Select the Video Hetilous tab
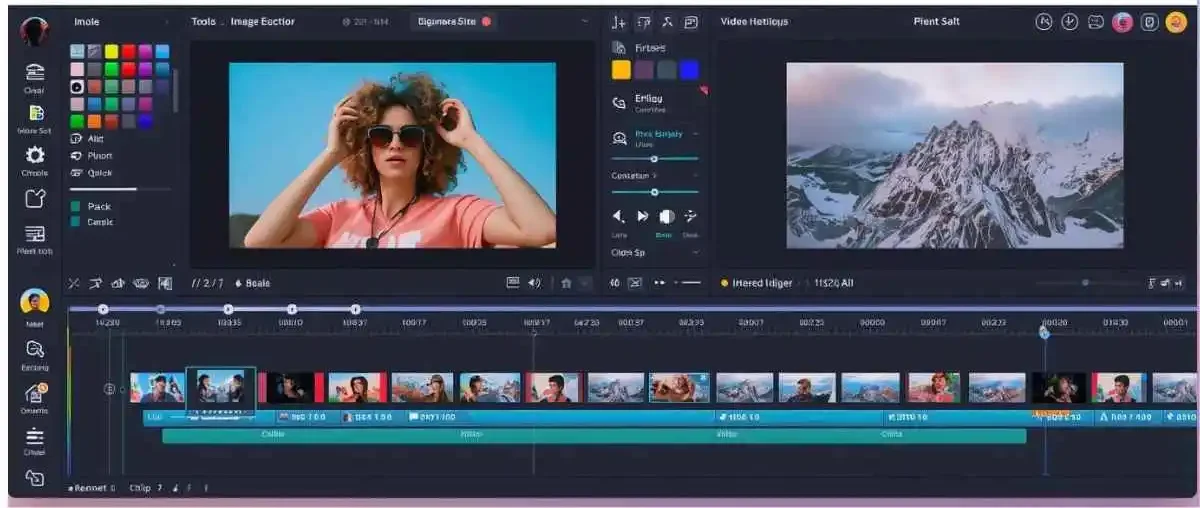 pyautogui.click(x=754, y=21)
